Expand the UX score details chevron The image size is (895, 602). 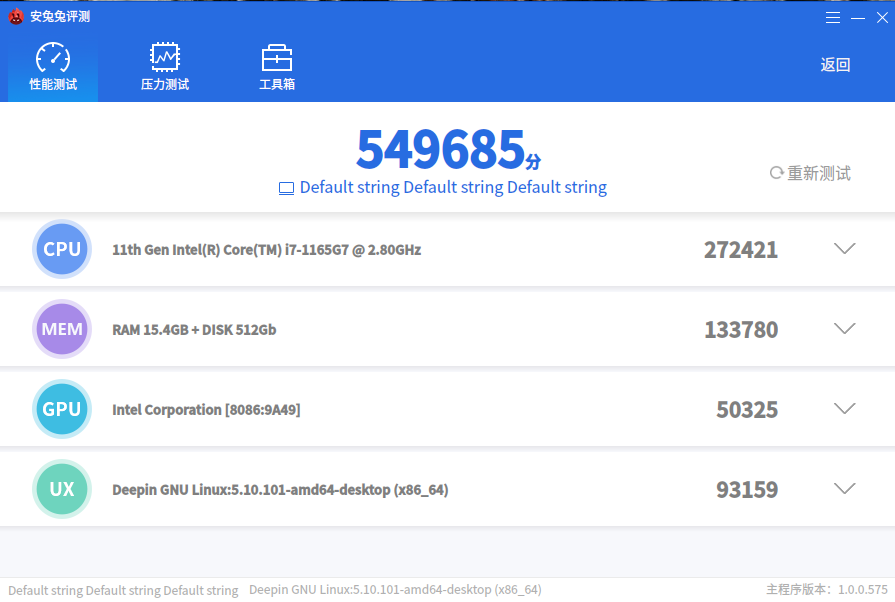click(x=845, y=488)
